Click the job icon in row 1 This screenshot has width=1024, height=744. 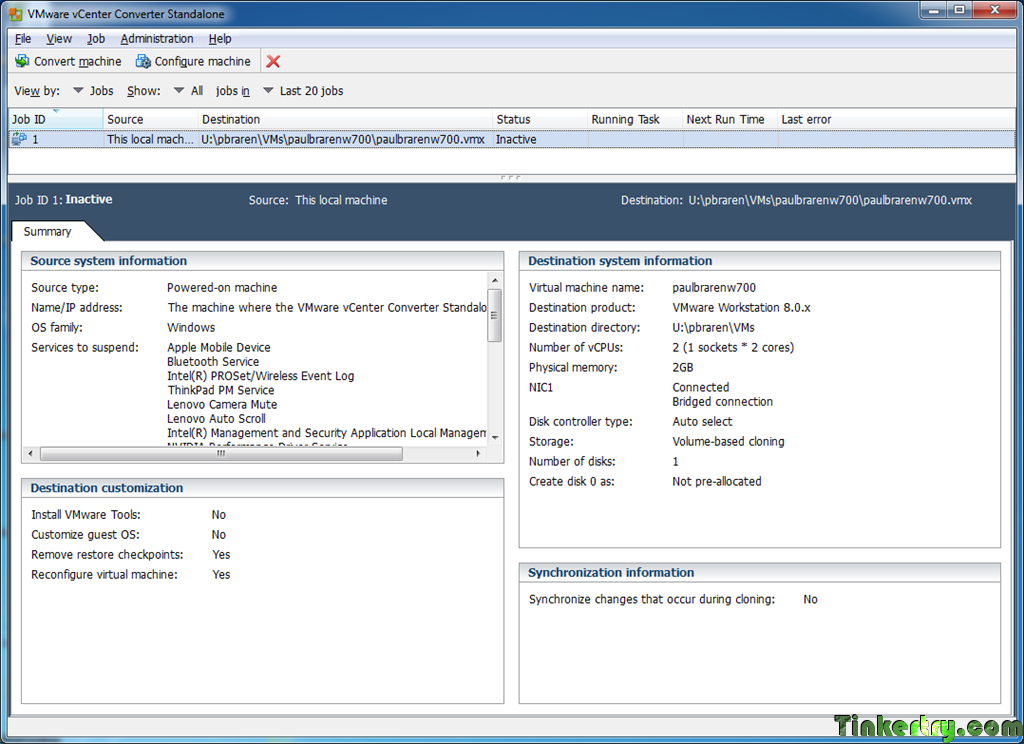pos(19,139)
